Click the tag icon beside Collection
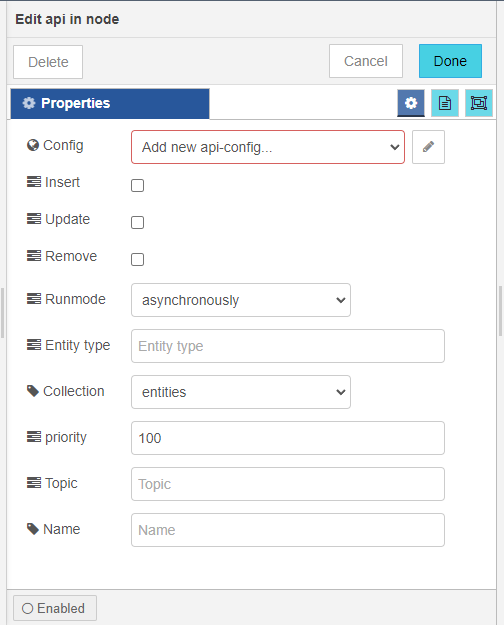Screen dimensions: 504x625 pos(33,391)
